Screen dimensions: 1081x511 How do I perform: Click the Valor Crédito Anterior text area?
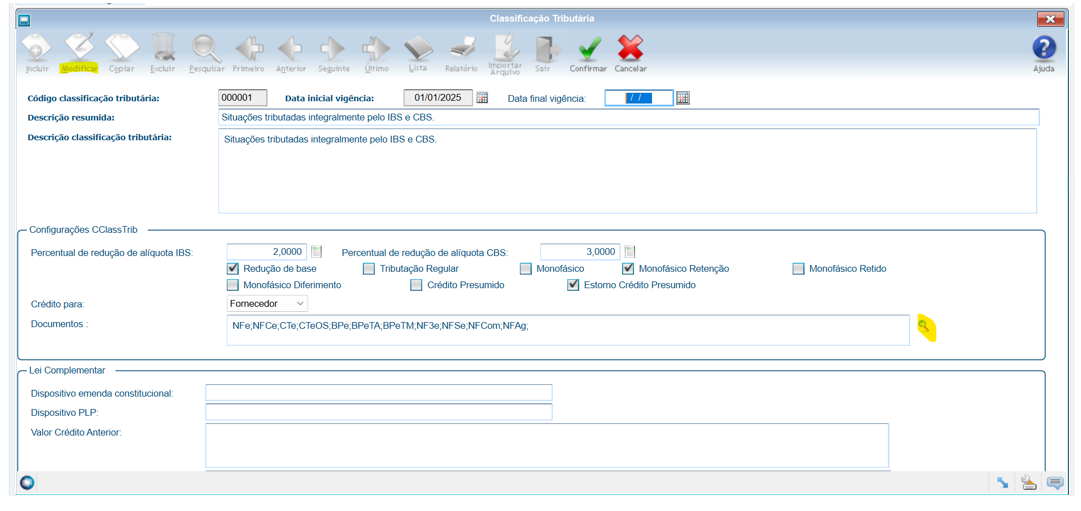click(x=547, y=445)
